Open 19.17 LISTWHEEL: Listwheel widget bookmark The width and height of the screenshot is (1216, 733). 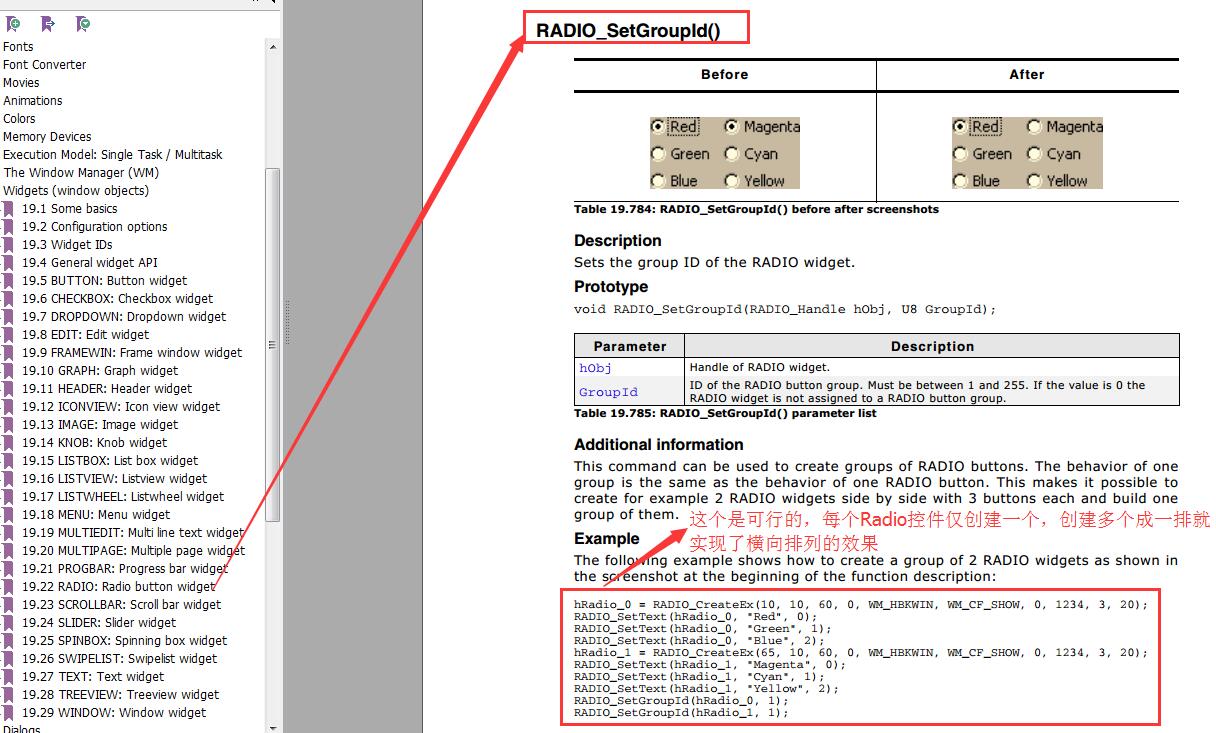(x=123, y=497)
